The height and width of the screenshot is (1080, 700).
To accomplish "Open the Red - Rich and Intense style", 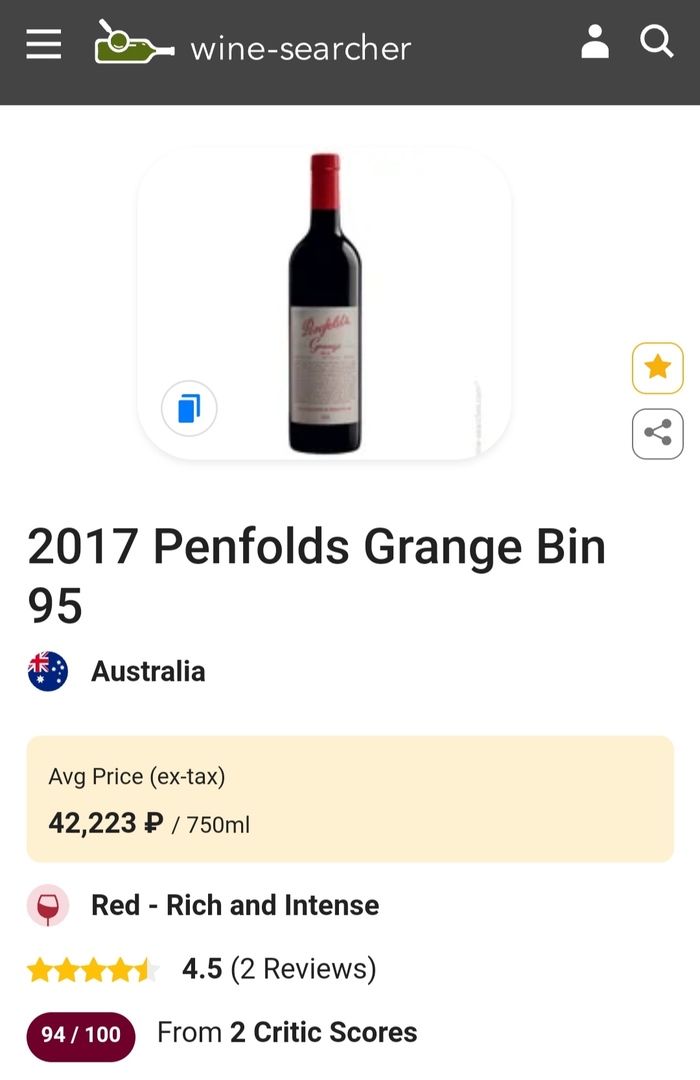I will click(235, 905).
